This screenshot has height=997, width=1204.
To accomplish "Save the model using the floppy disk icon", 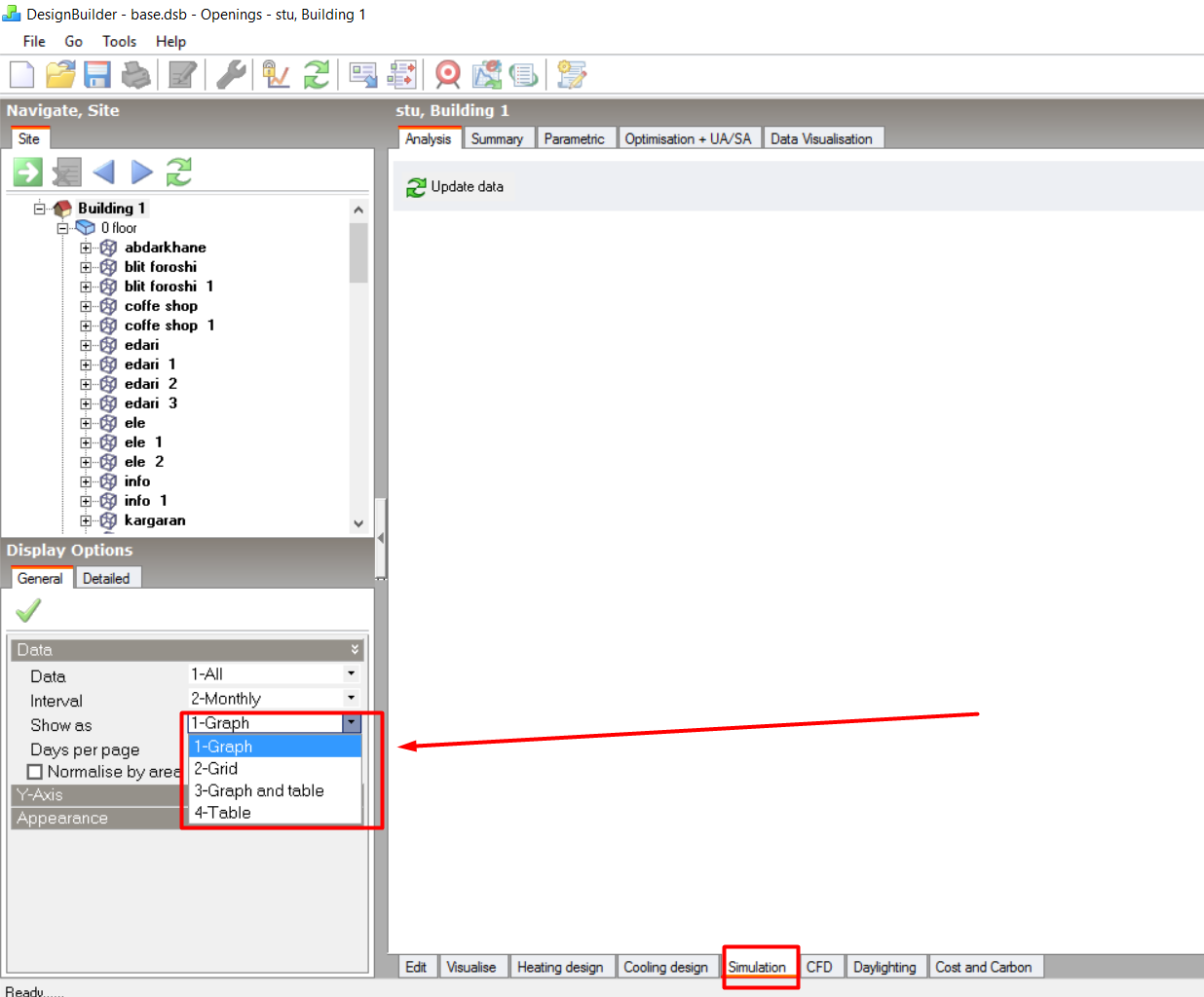I will point(97,75).
